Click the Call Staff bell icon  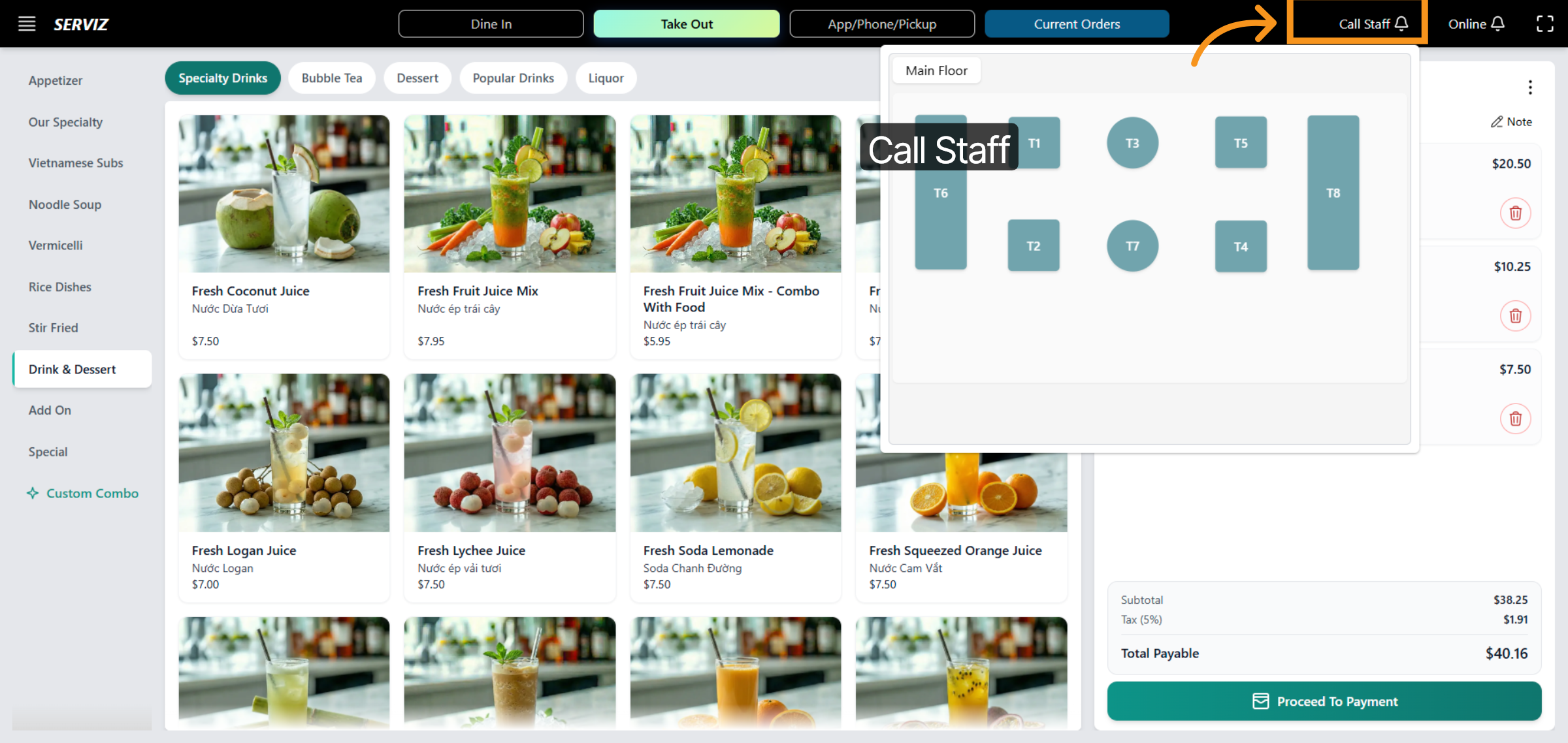click(x=1401, y=24)
